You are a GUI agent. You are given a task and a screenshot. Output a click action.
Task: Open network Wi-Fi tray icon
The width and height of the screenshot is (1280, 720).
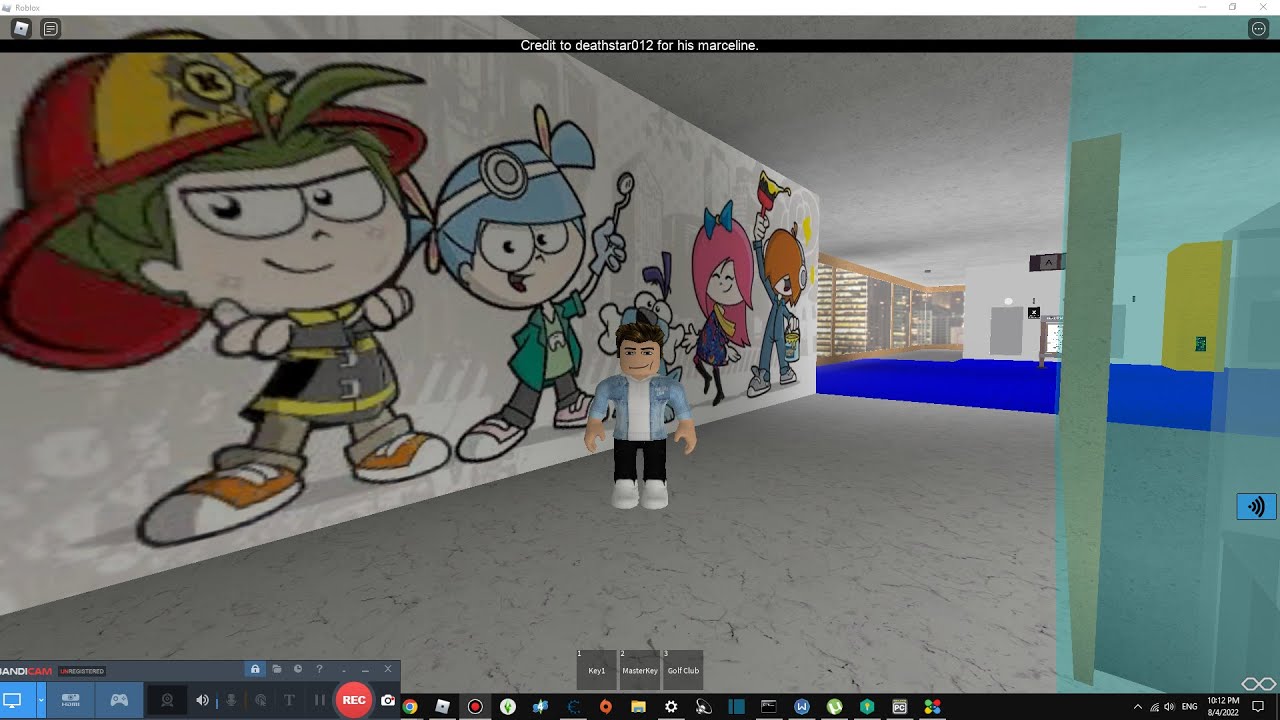pos(1154,706)
